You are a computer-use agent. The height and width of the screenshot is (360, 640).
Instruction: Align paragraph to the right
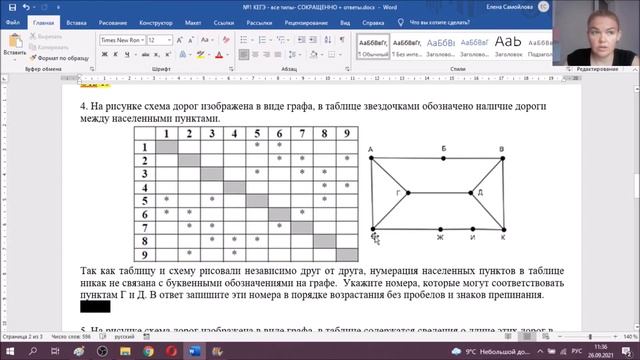coord(267,54)
